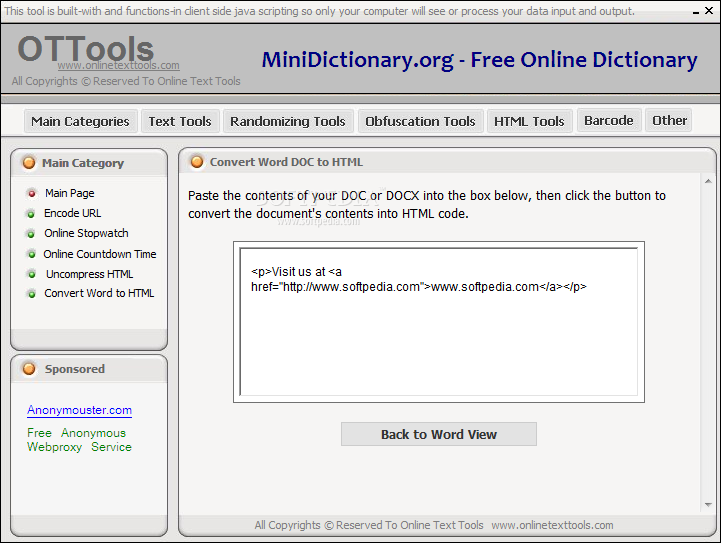Click the Convert Word DOC to HTML heading

pos(286,162)
